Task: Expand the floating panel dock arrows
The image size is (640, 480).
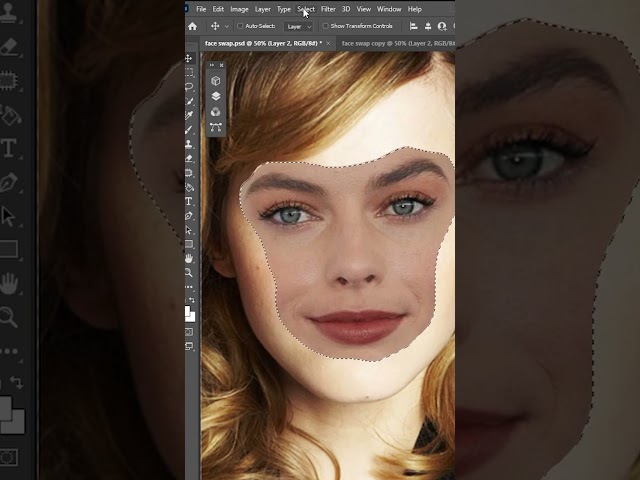Action: [211, 65]
